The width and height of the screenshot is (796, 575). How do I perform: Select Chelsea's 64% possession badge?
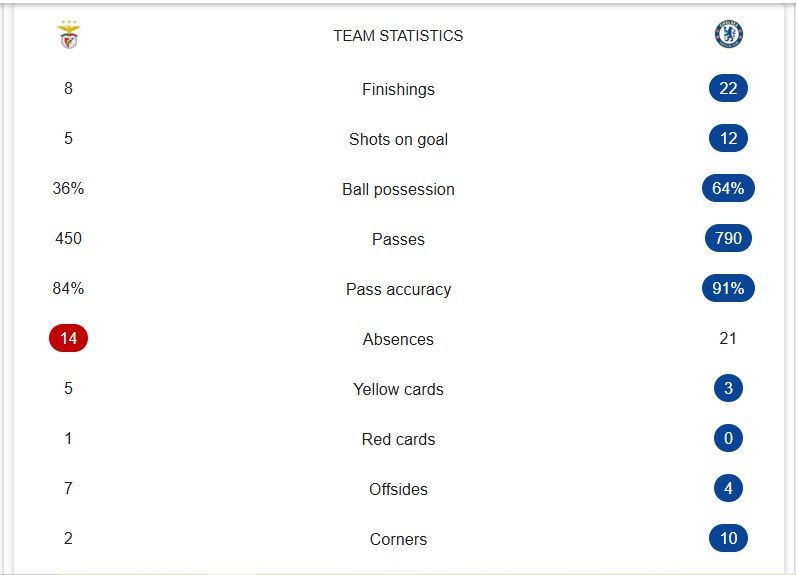(728, 188)
